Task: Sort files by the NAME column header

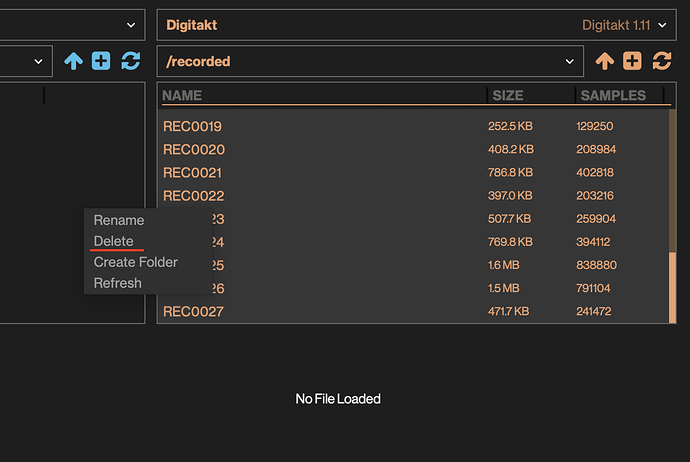Action: point(182,95)
